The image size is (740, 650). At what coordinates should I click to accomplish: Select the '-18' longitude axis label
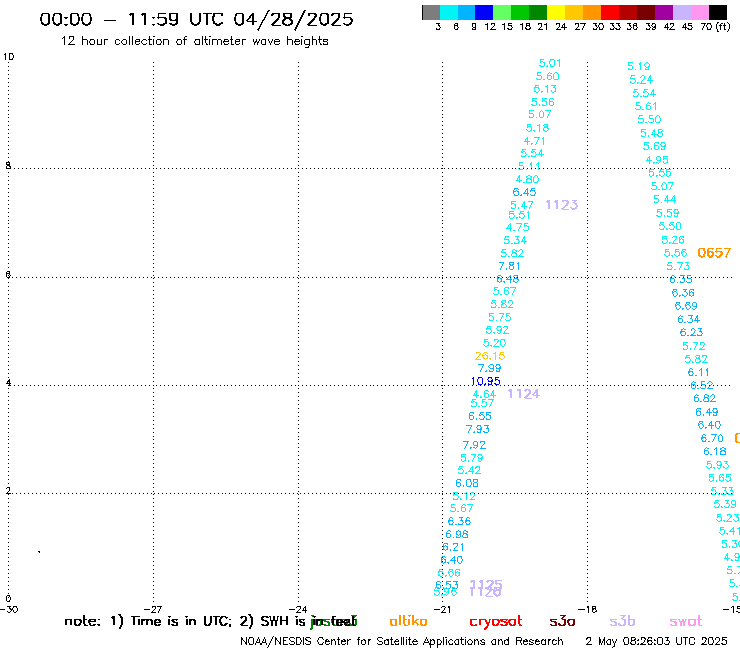tap(588, 609)
